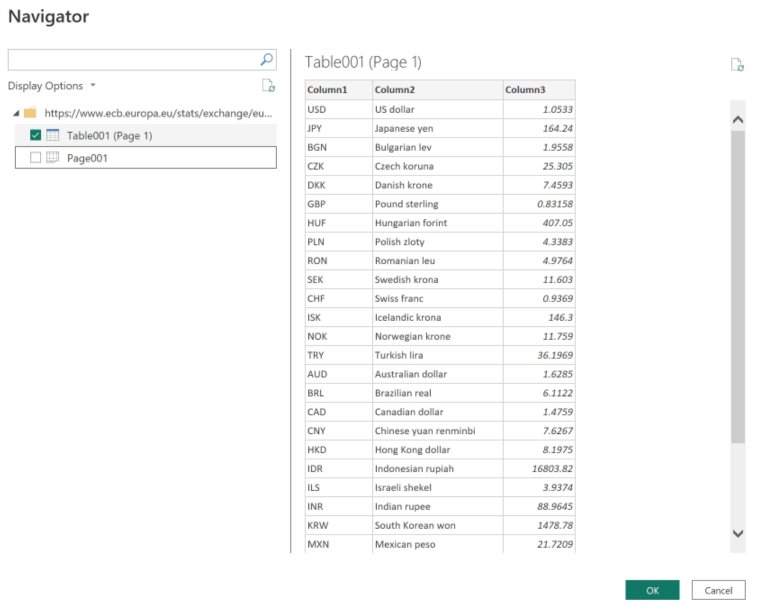This screenshot has width=757, height=610.
Task: Select the Page001 tree item
Action: click(87, 158)
